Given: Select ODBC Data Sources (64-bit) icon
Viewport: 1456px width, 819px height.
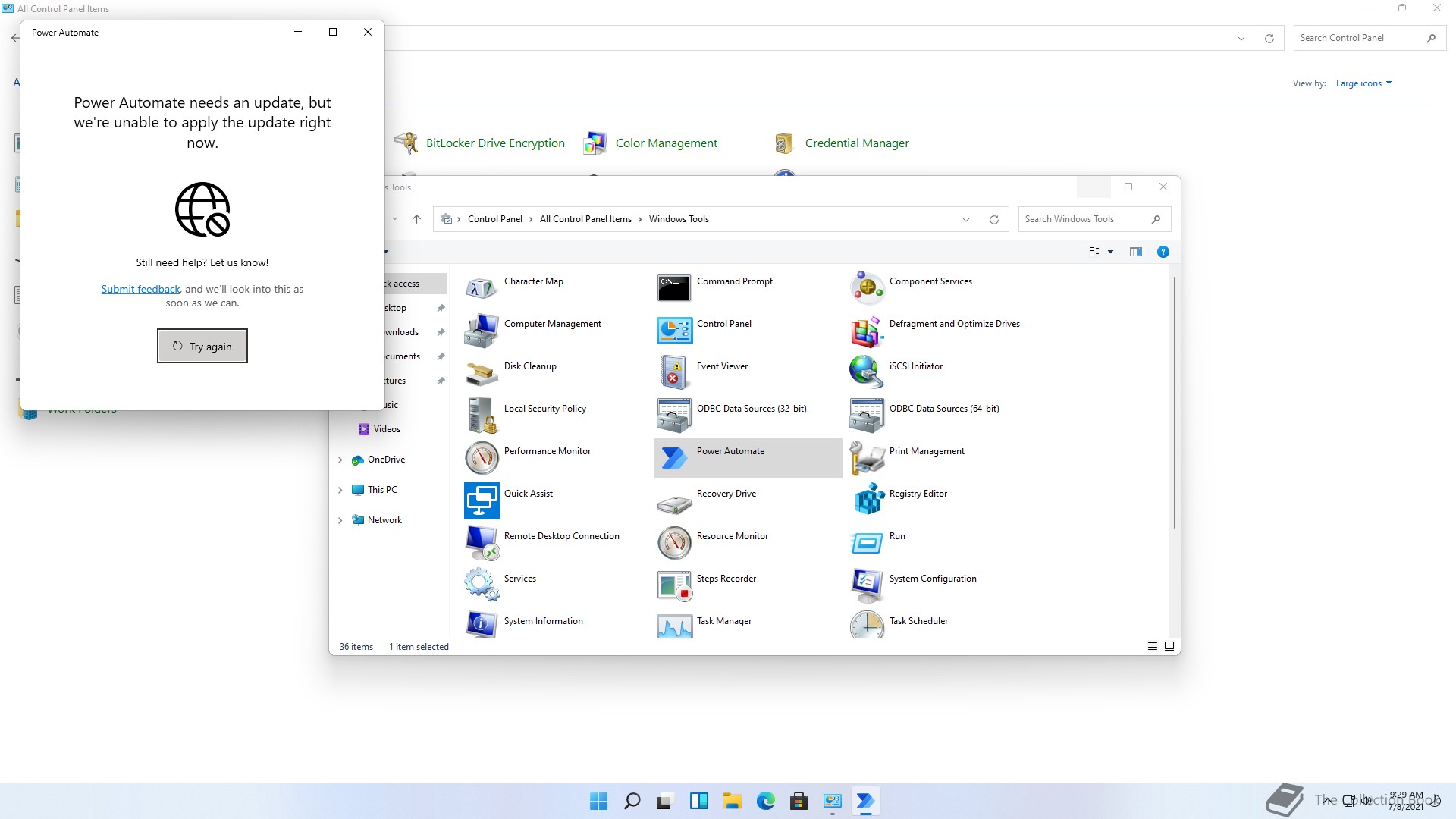Looking at the screenshot, I should [867, 416].
